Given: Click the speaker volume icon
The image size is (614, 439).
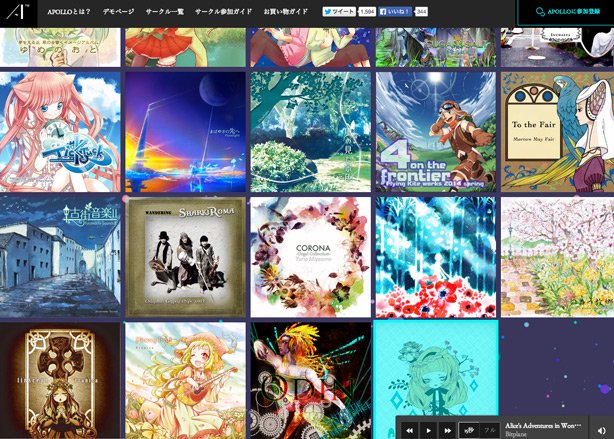Looking at the screenshot, I should coord(602,430).
